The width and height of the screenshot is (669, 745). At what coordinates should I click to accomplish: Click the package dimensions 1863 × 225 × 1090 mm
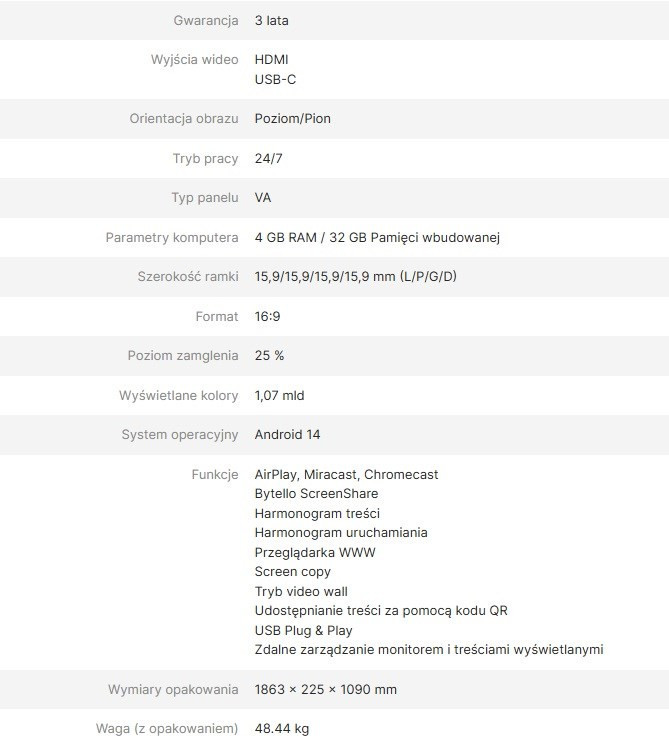coord(325,690)
